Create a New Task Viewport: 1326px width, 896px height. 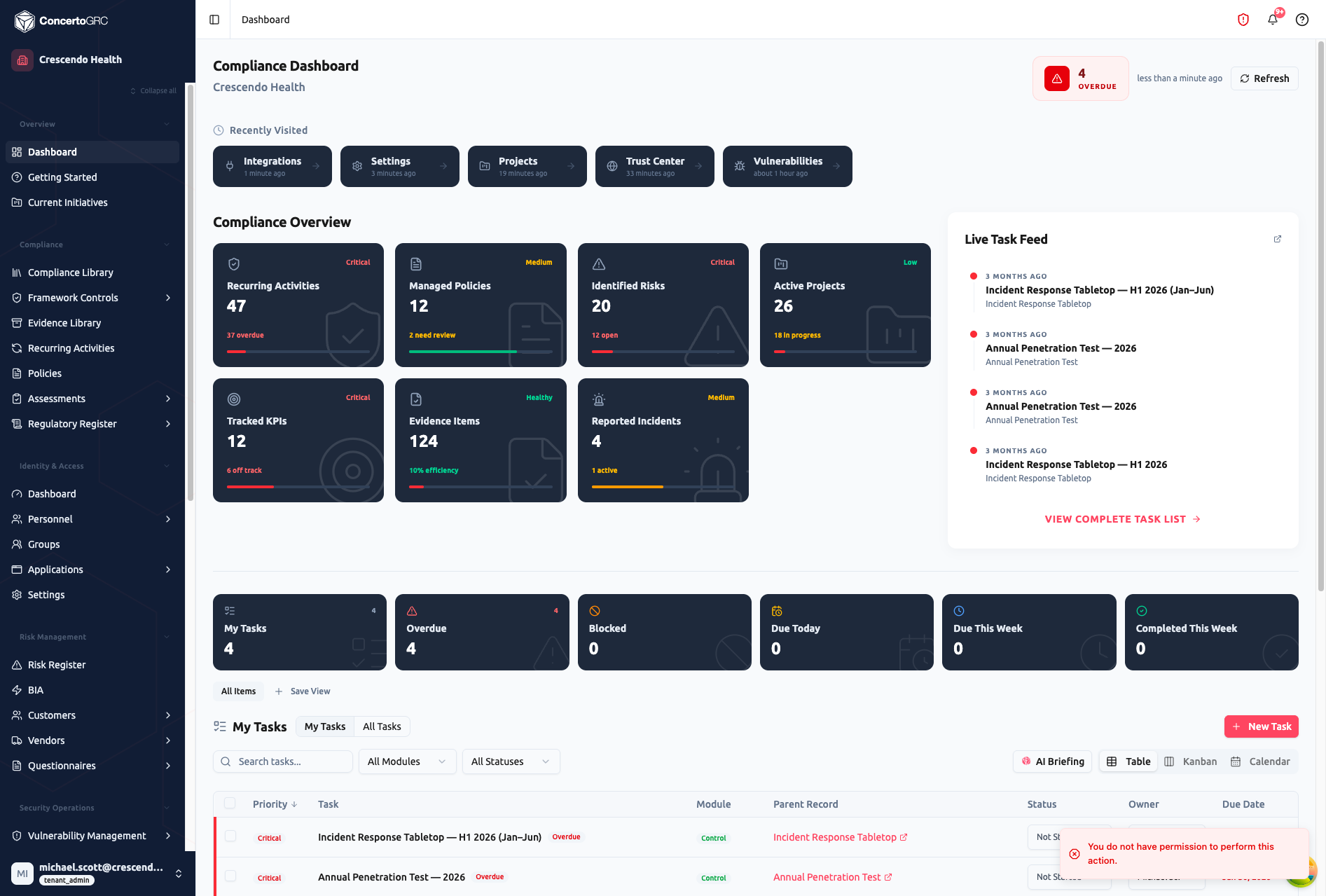coord(1262,726)
